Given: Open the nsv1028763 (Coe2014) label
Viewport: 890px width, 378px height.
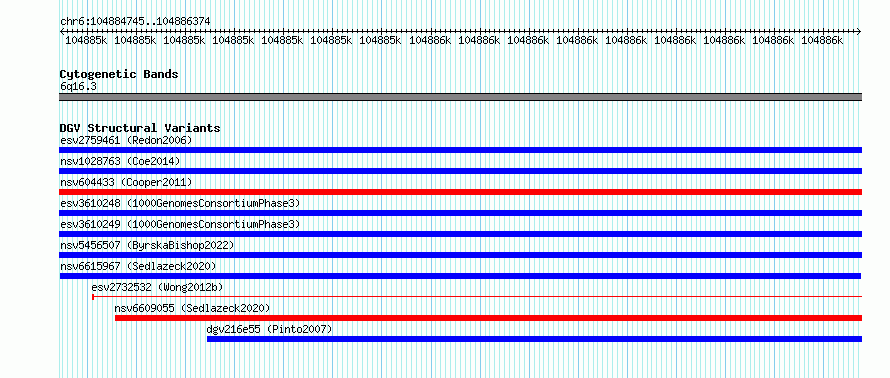Looking at the screenshot, I should pyautogui.click(x=120, y=161).
